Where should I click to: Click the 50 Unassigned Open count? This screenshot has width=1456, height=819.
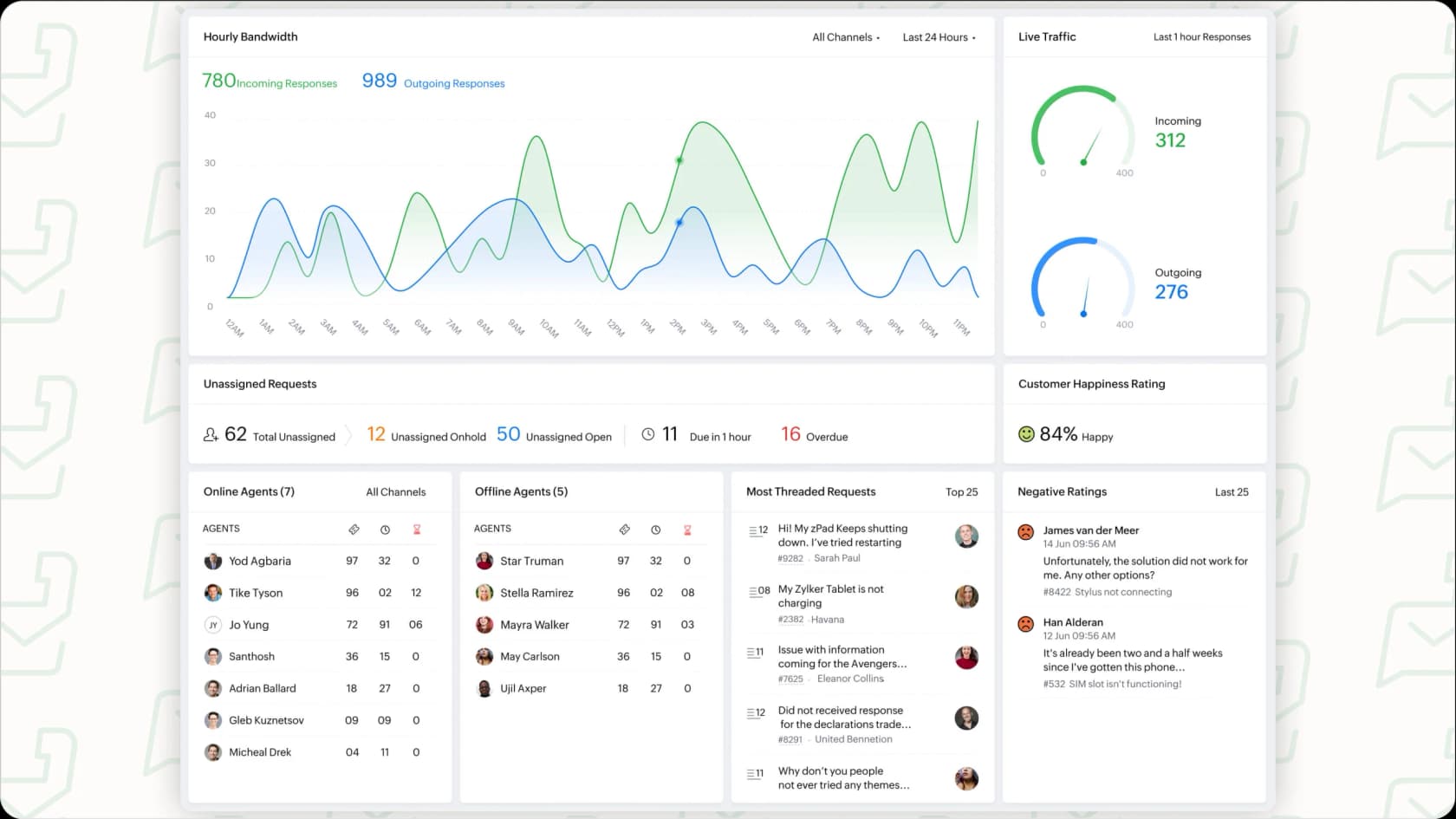coord(509,434)
